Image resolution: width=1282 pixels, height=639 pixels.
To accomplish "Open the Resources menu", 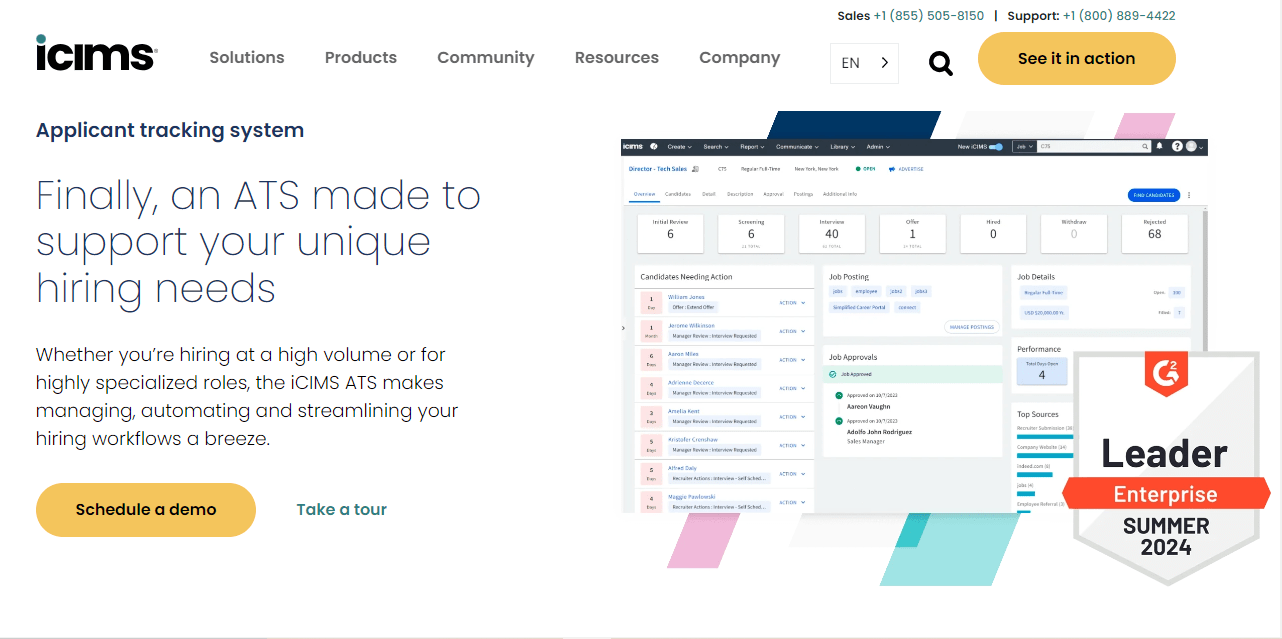I will pos(617,58).
